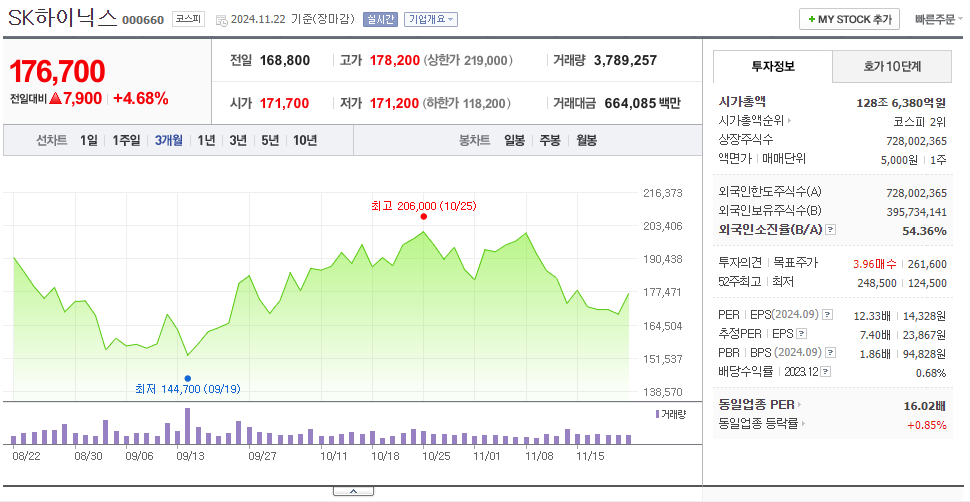The height and width of the screenshot is (502, 970).
Task: Click the 시가 value 171,700
Action: click(x=284, y=103)
